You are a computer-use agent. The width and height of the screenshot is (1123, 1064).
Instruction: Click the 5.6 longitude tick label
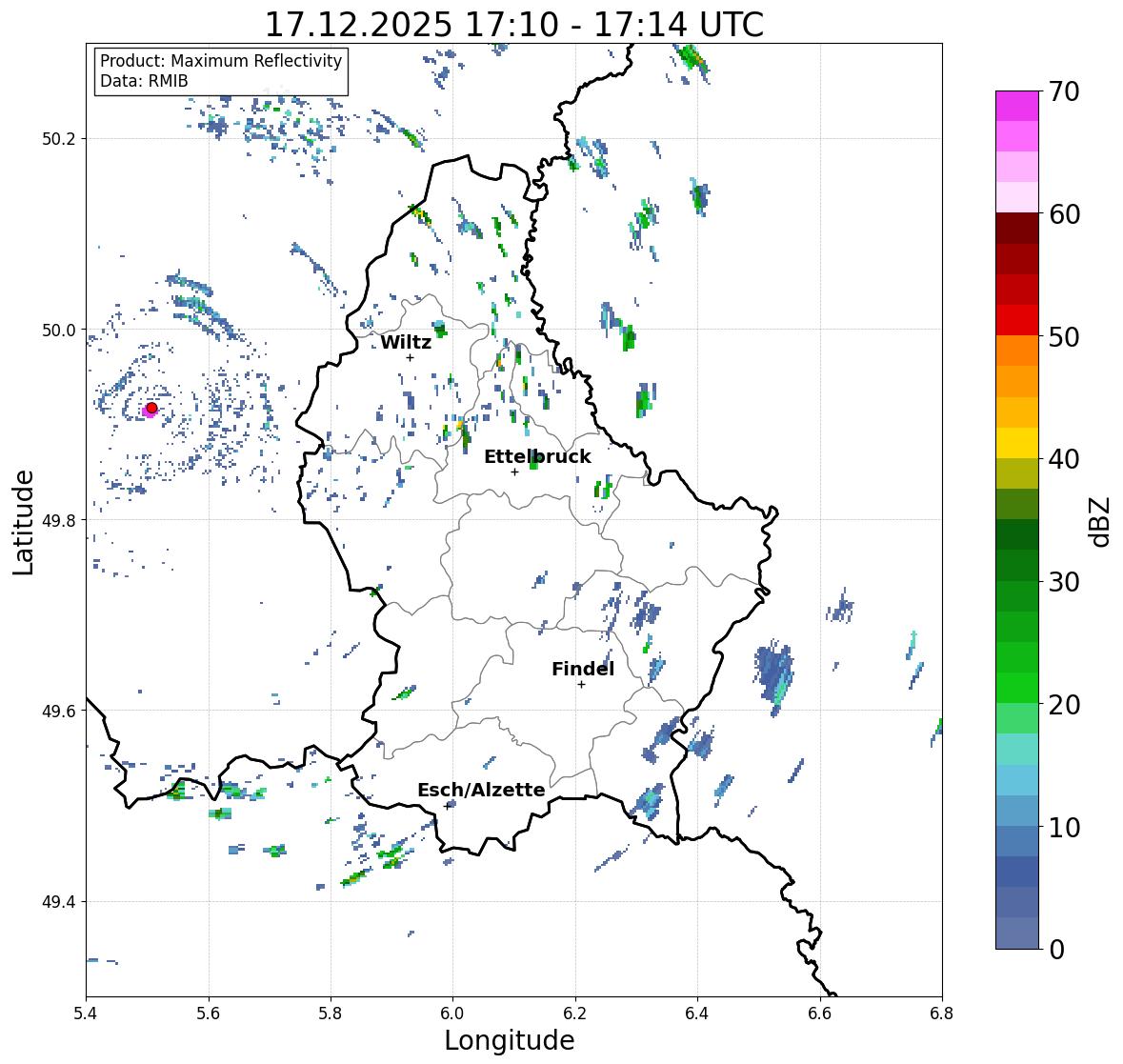coord(209,1014)
